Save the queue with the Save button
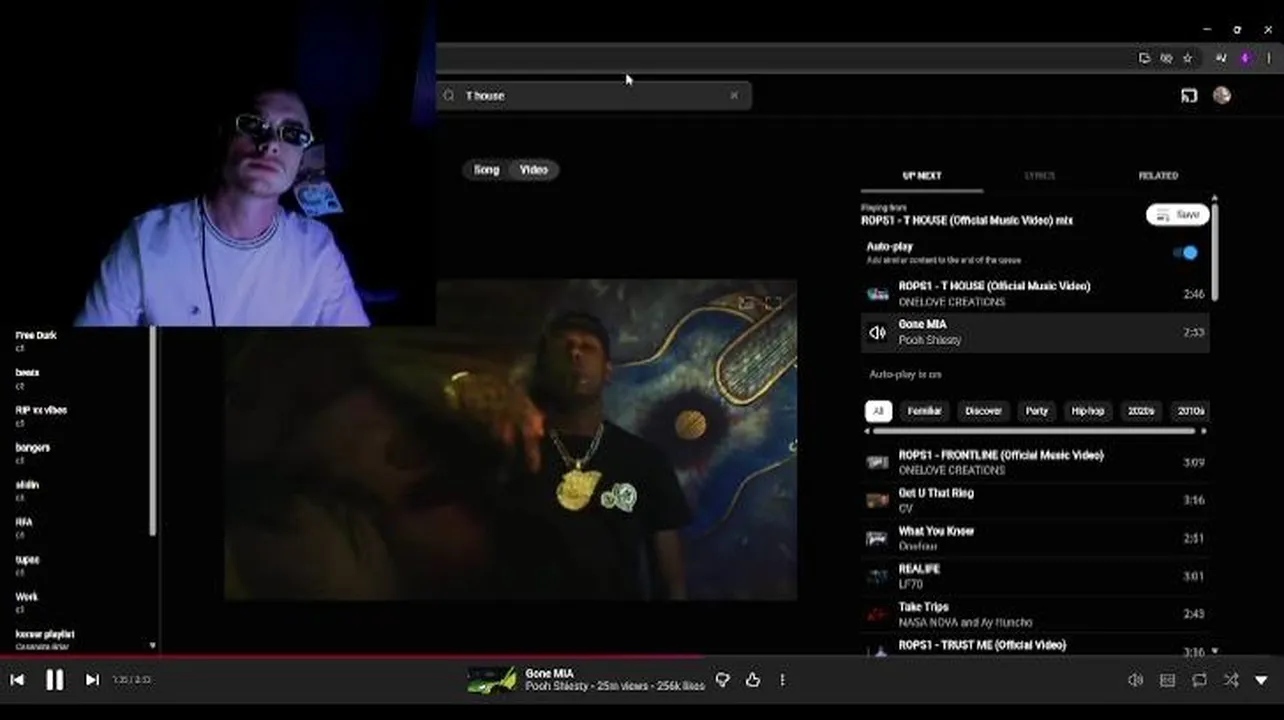Screen dimensions: 1284x720 (1177, 215)
